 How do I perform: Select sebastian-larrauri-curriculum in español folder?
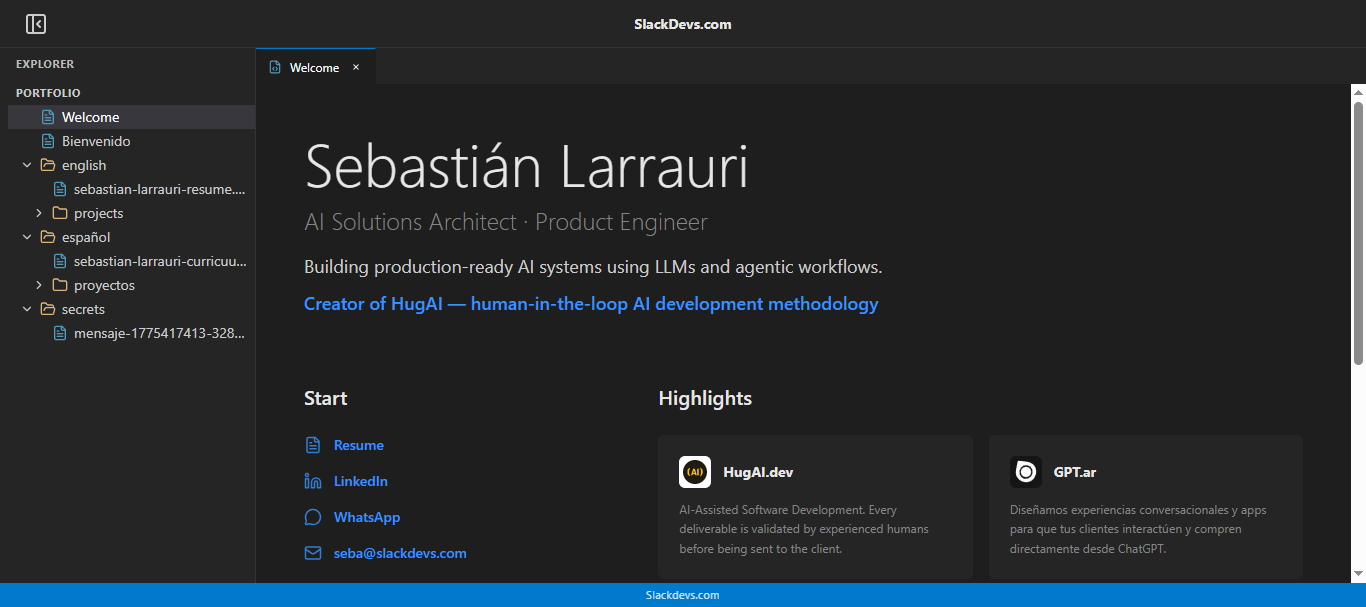158,261
